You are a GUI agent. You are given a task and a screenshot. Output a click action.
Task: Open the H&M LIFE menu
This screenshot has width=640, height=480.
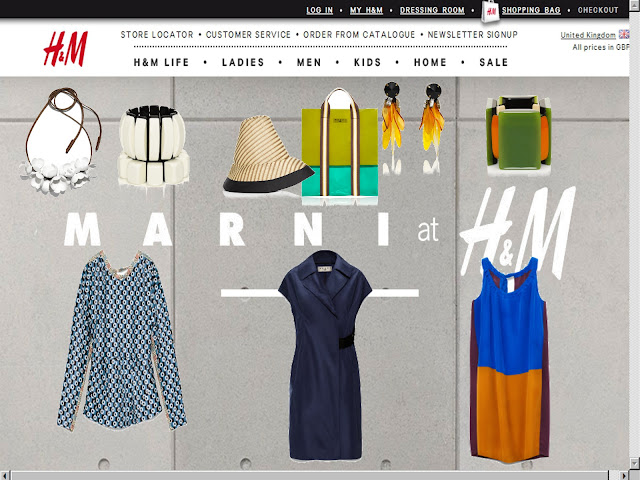(x=162, y=62)
